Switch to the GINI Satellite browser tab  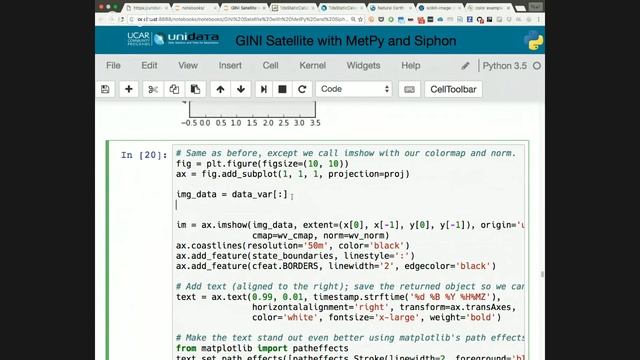(244, 8)
